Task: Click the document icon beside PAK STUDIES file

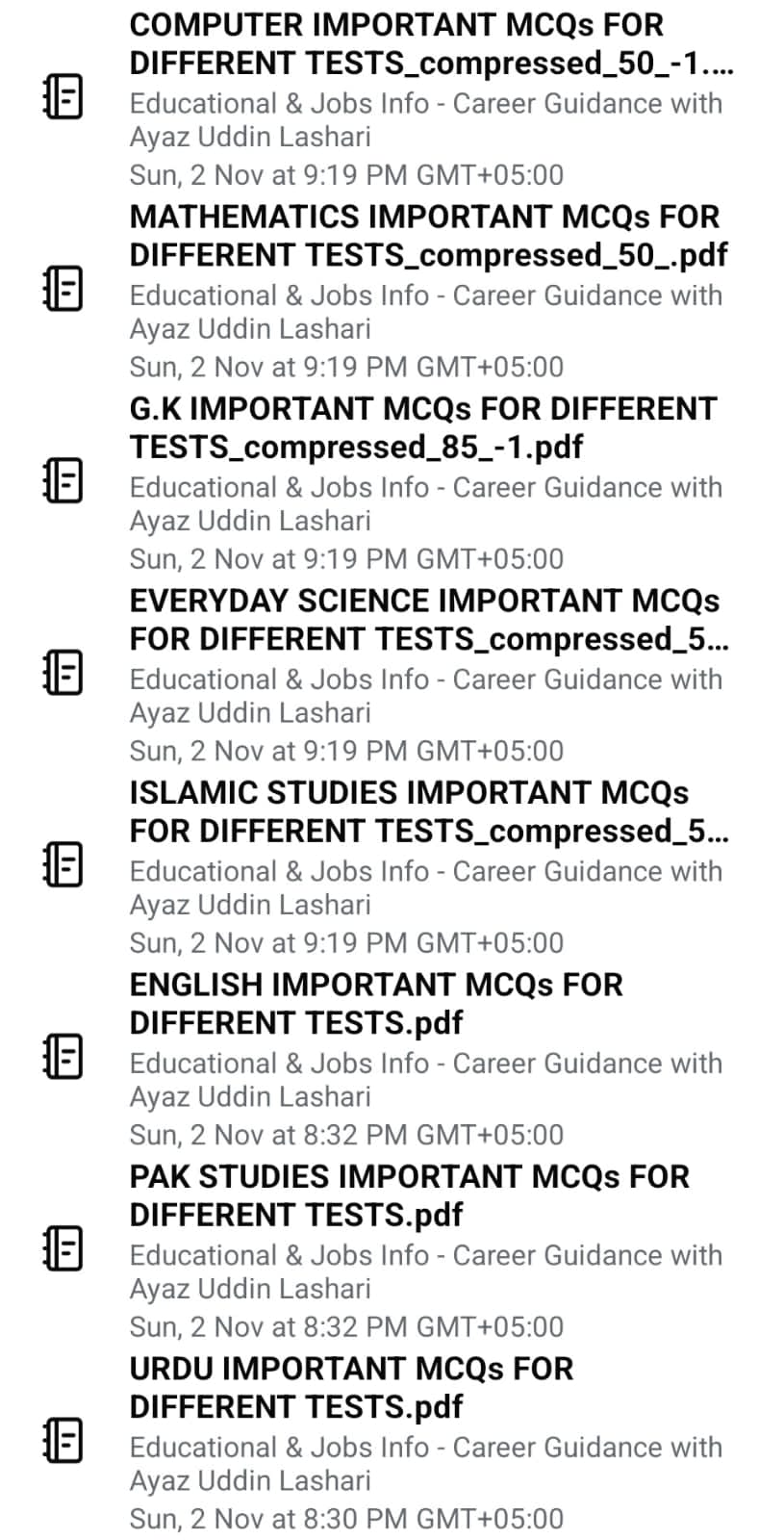Action: 63,1248
